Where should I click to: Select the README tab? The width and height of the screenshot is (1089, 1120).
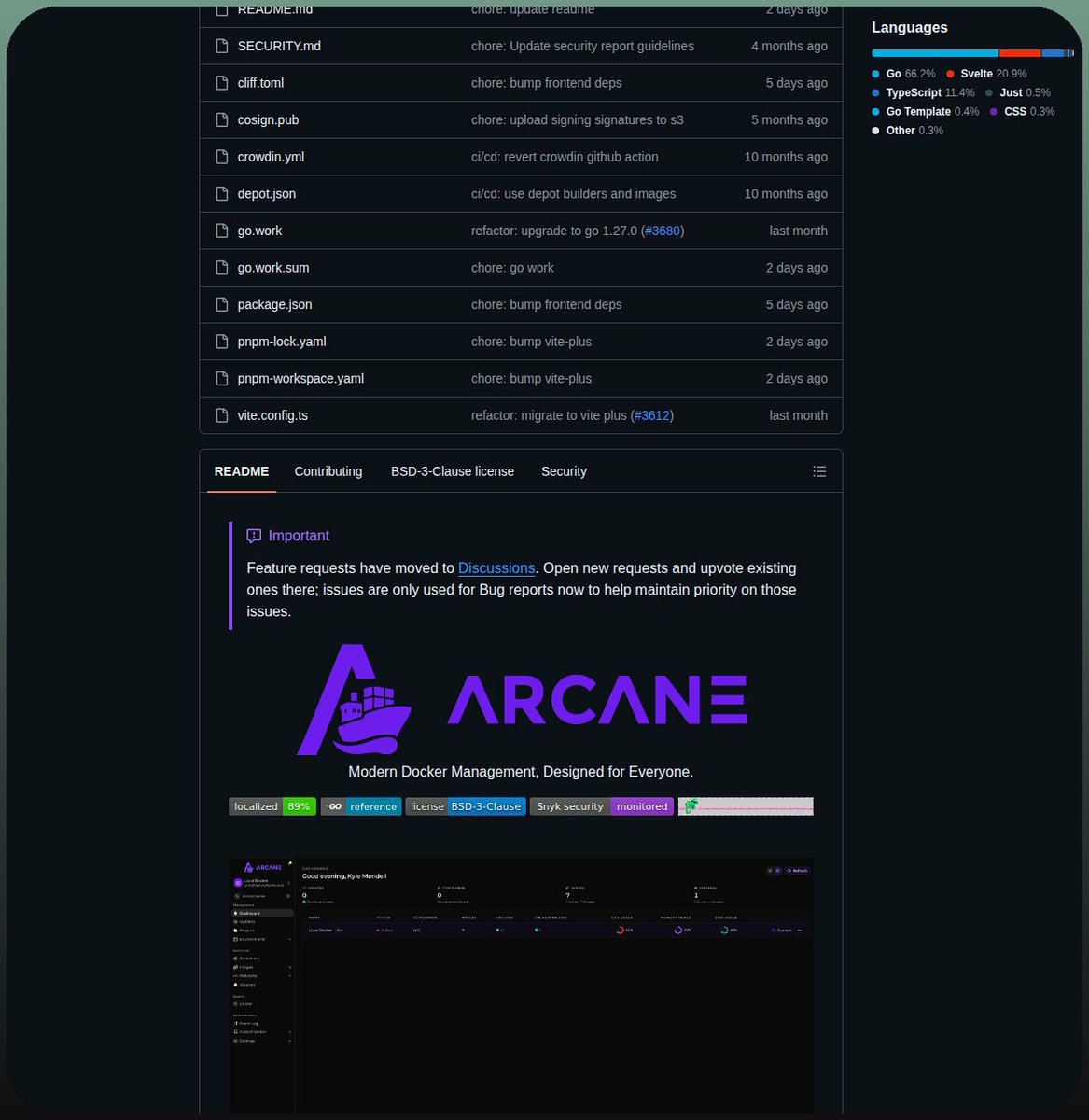tap(242, 471)
